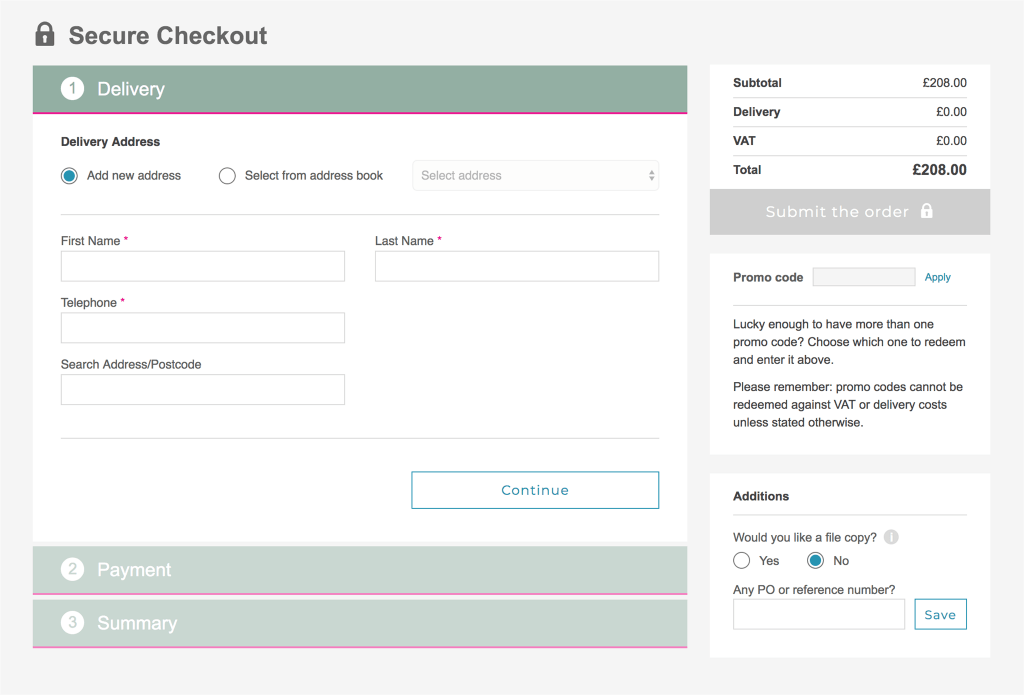The width and height of the screenshot is (1024, 695).
Task: Click the step 3 Summary number icon
Action: pos(72,623)
